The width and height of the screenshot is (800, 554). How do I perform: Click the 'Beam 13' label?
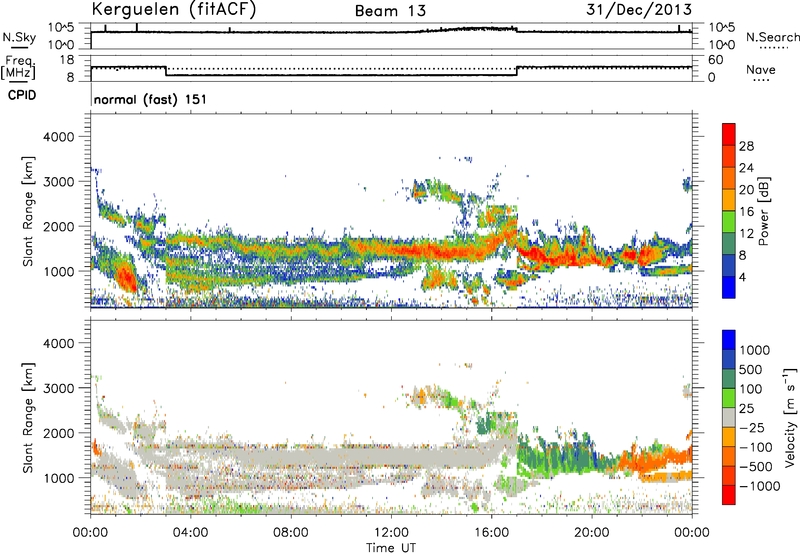pyautogui.click(x=390, y=11)
